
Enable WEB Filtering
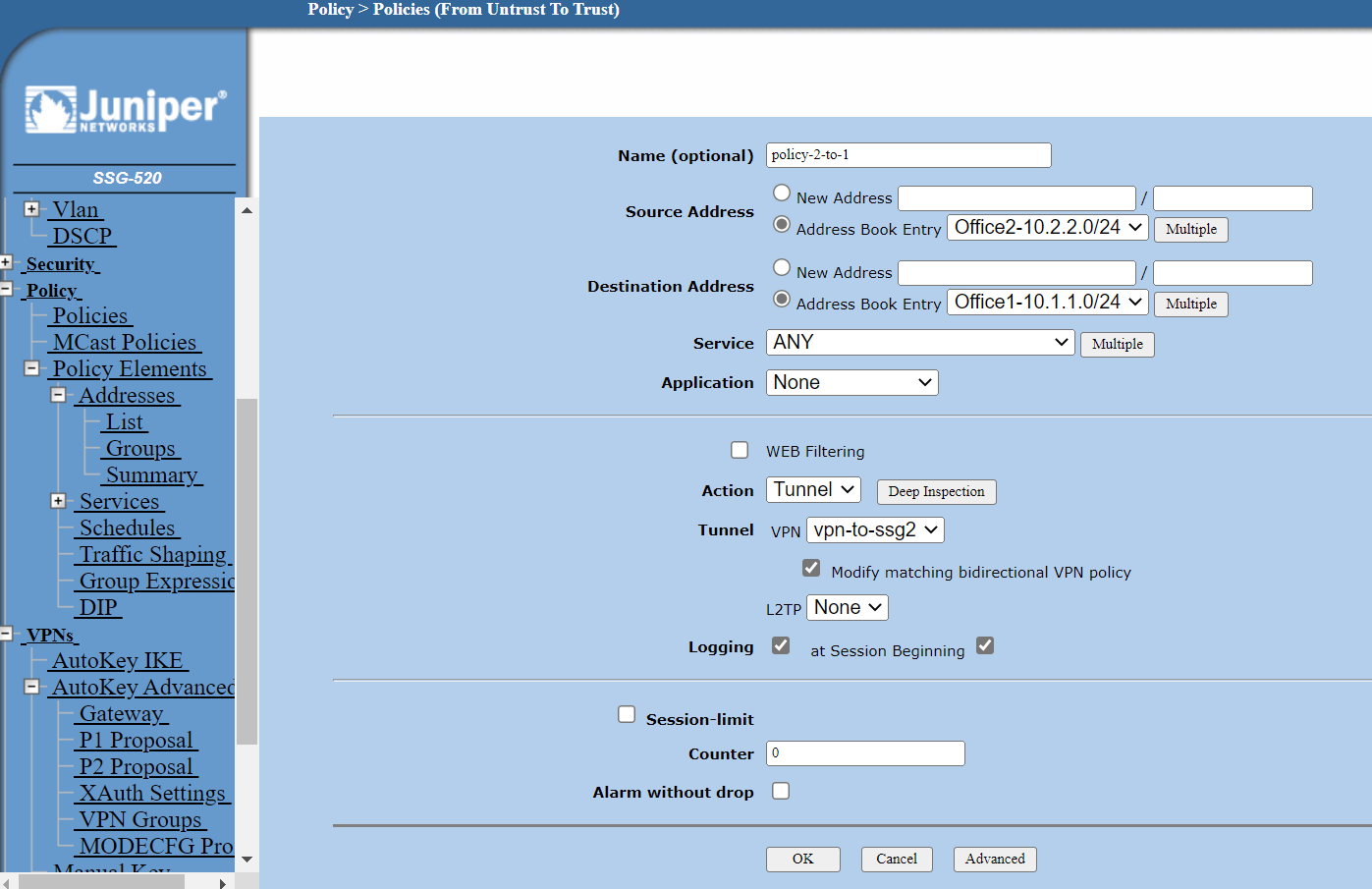(740, 450)
